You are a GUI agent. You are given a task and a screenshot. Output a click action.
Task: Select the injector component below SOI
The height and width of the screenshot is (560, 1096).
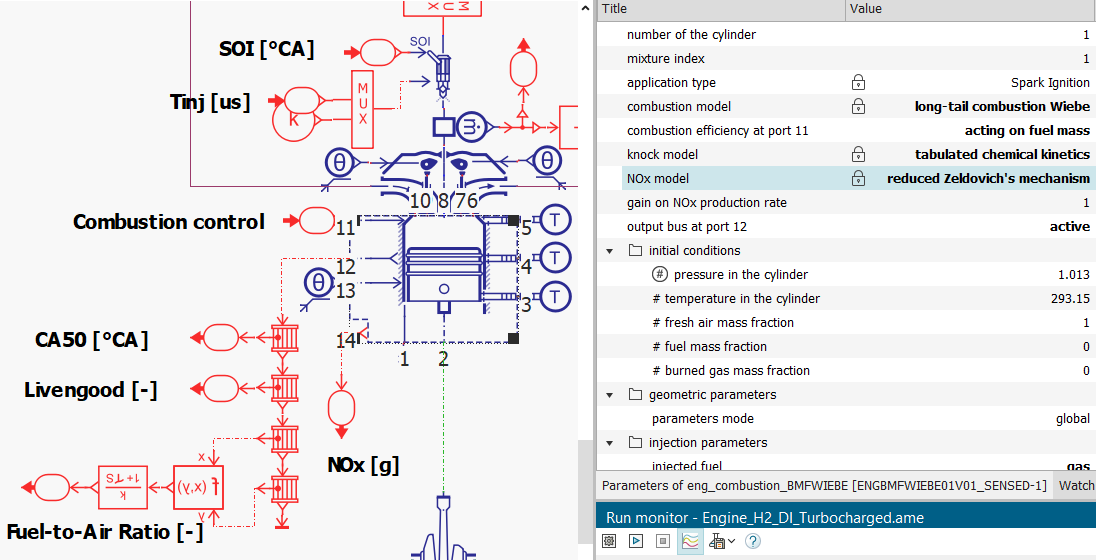click(x=443, y=72)
